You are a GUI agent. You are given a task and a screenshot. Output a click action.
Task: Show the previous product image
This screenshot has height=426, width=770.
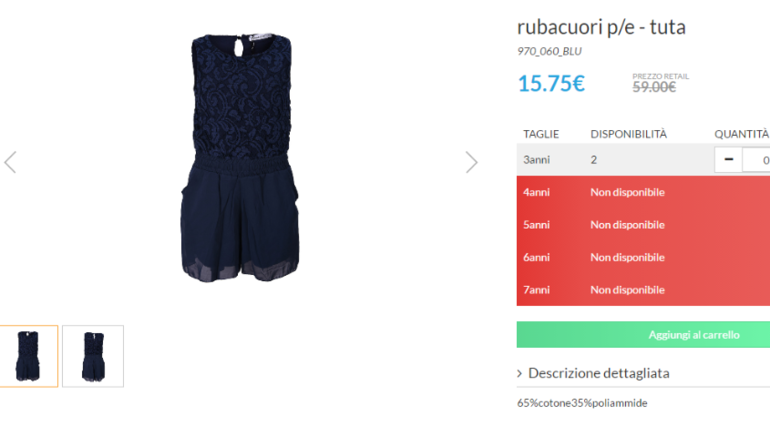tap(10, 162)
